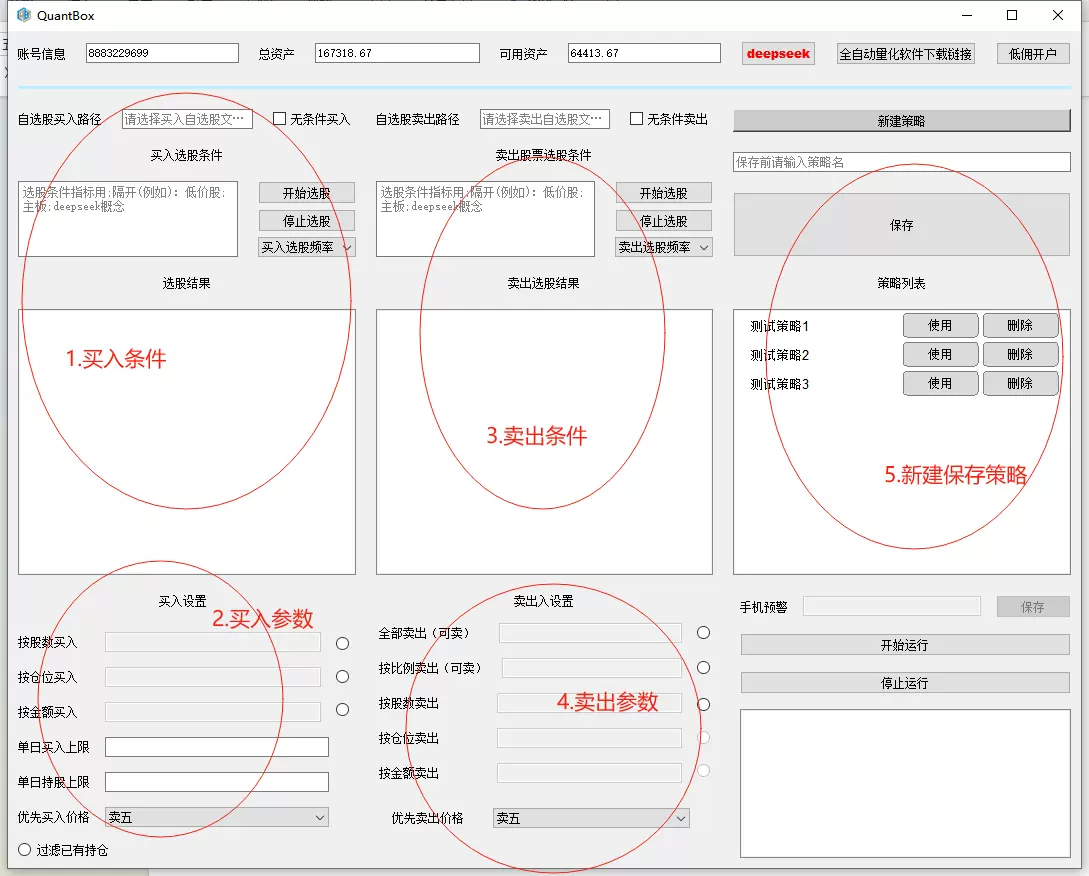Start stock selection with the buy-side 开始选股 button

point(307,192)
